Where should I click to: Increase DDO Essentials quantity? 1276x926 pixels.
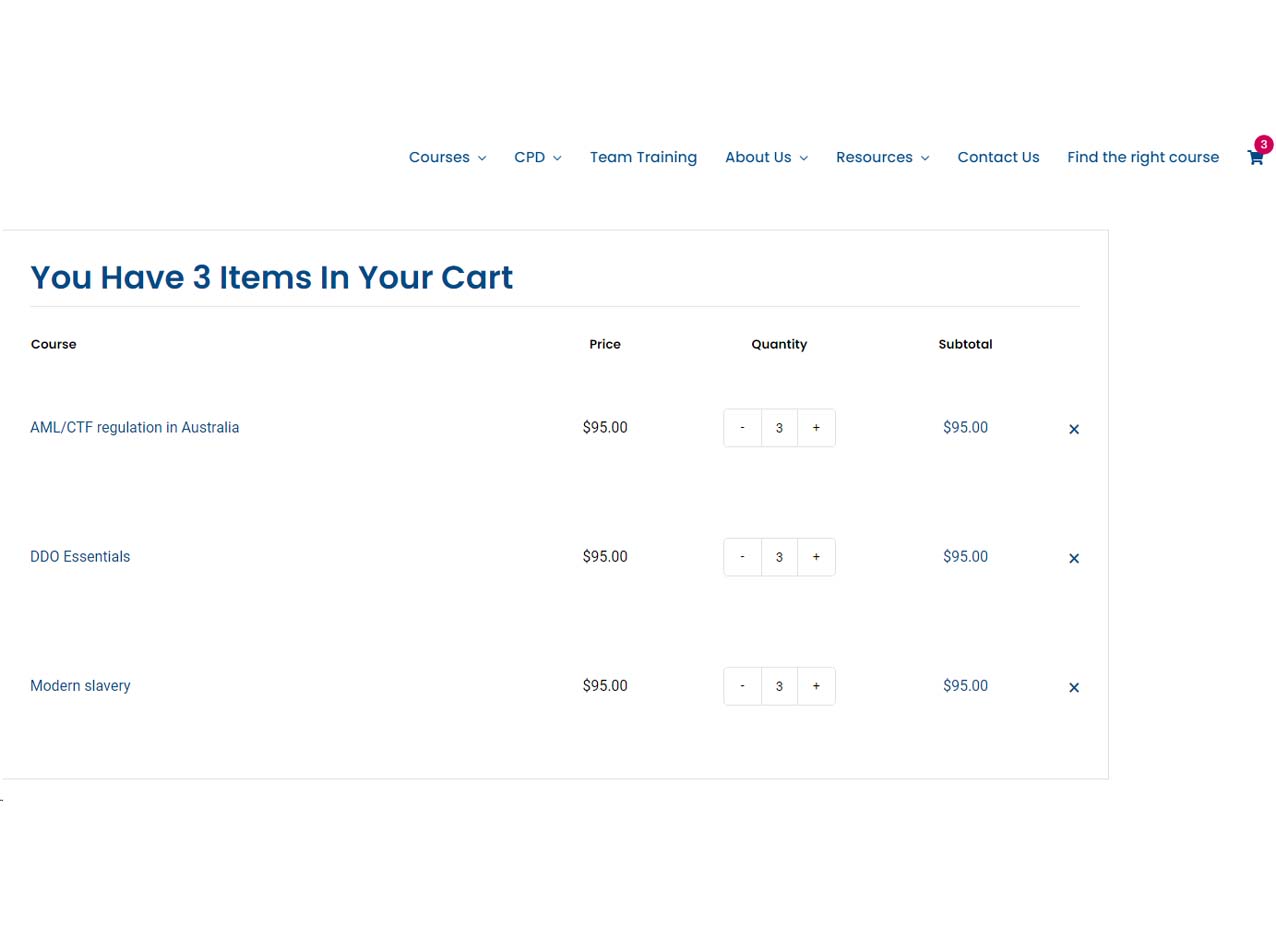coord(816,557)
